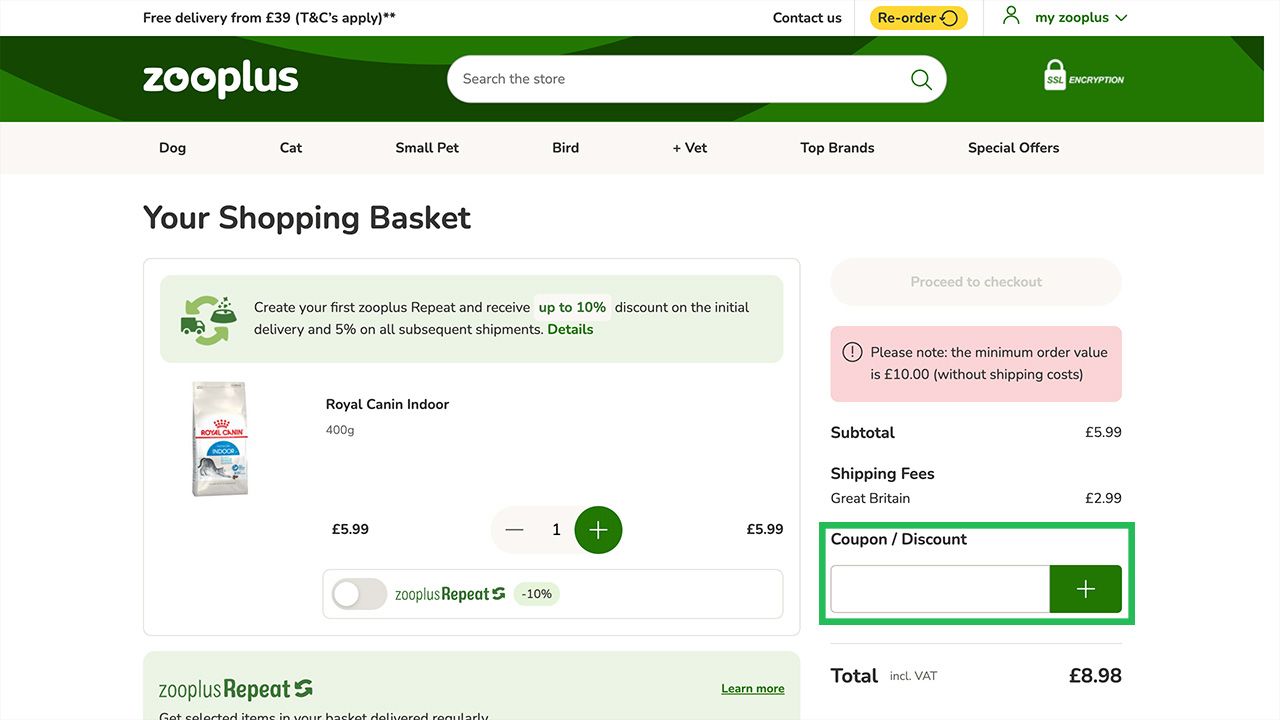
Task: Open the + Vet category
Action: (x=690, y=147)
